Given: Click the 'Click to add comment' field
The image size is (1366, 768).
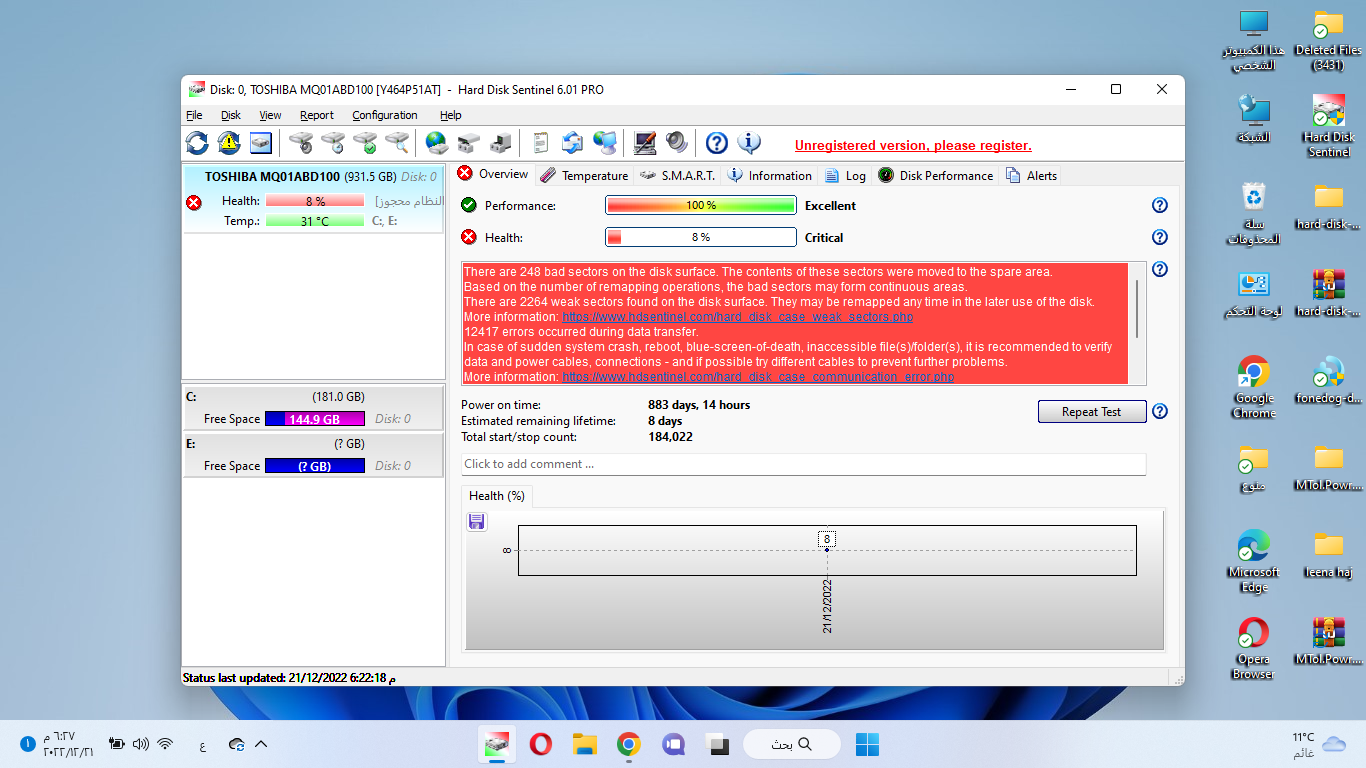Looking at the screenshot, I should 803,464.
